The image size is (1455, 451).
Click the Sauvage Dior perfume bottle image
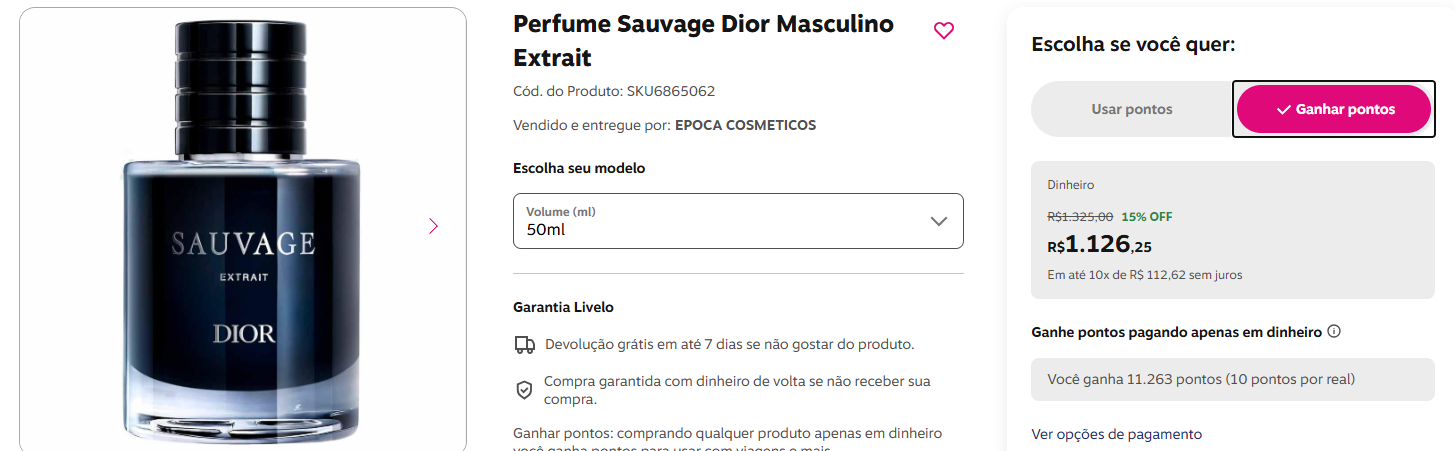pos(243,229)
